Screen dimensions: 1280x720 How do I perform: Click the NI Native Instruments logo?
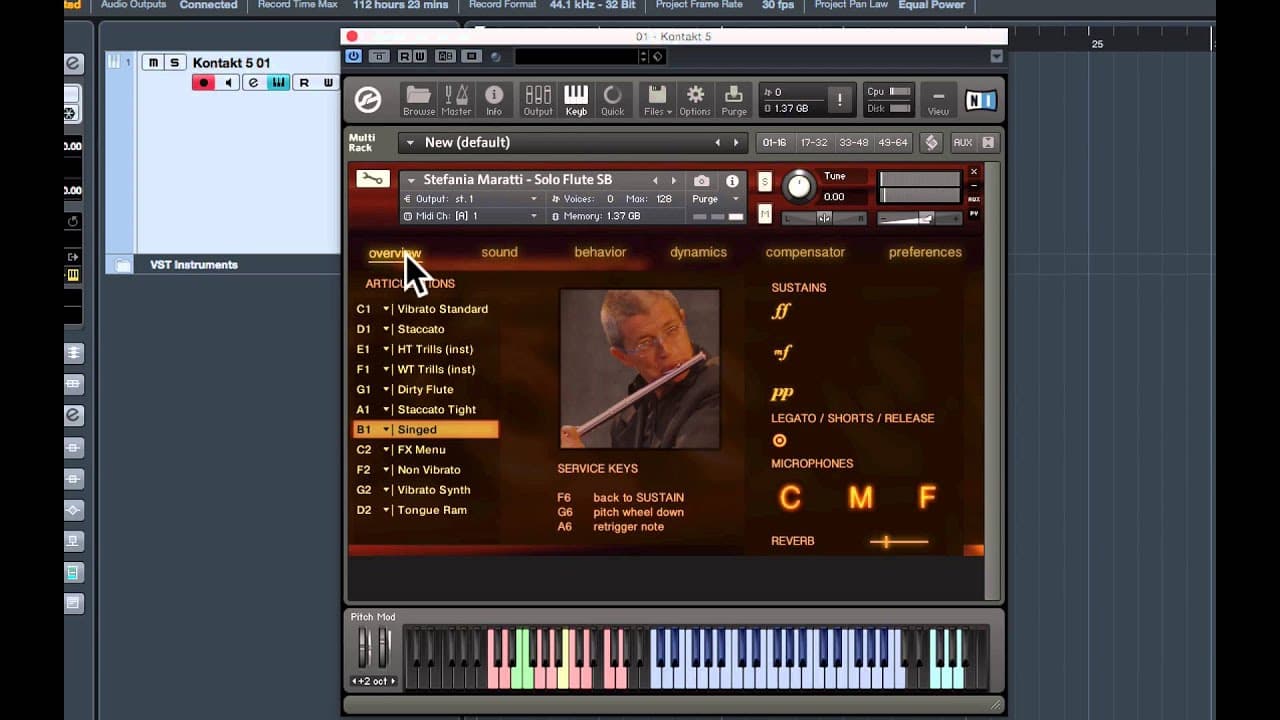(980, 100)
